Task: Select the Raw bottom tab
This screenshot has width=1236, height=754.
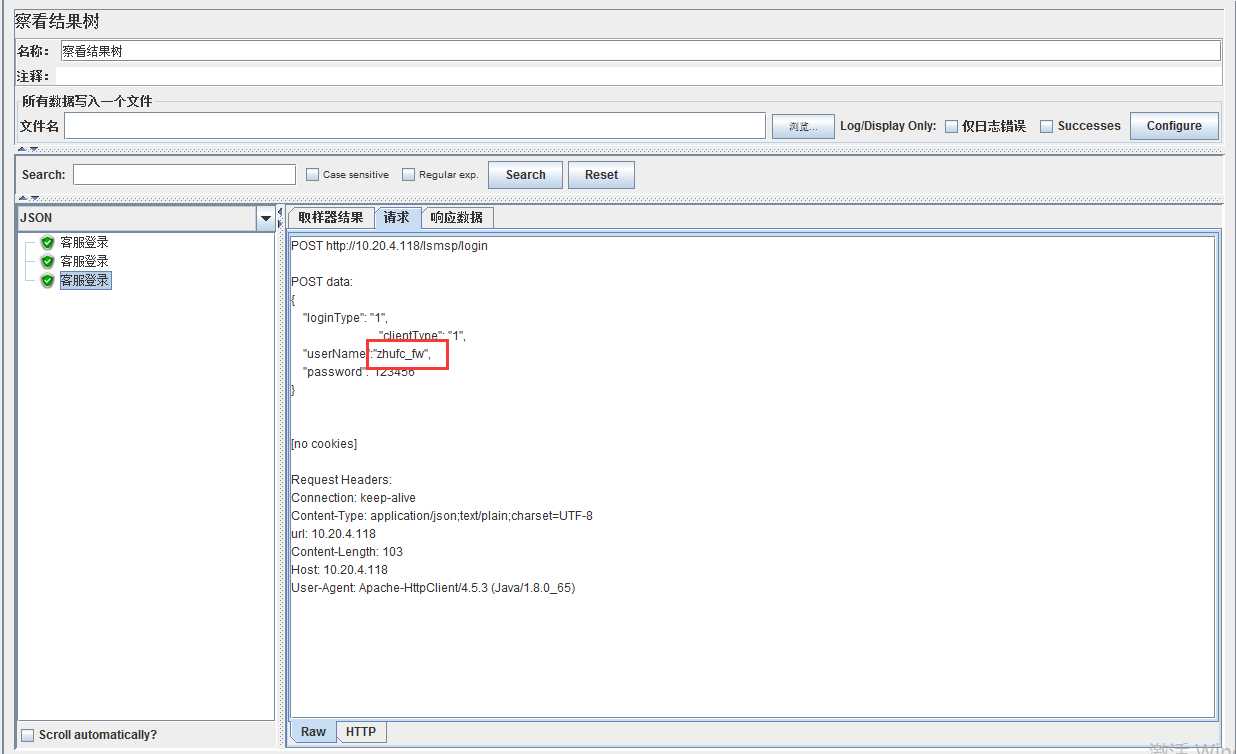Action: (x=313, y=731)
